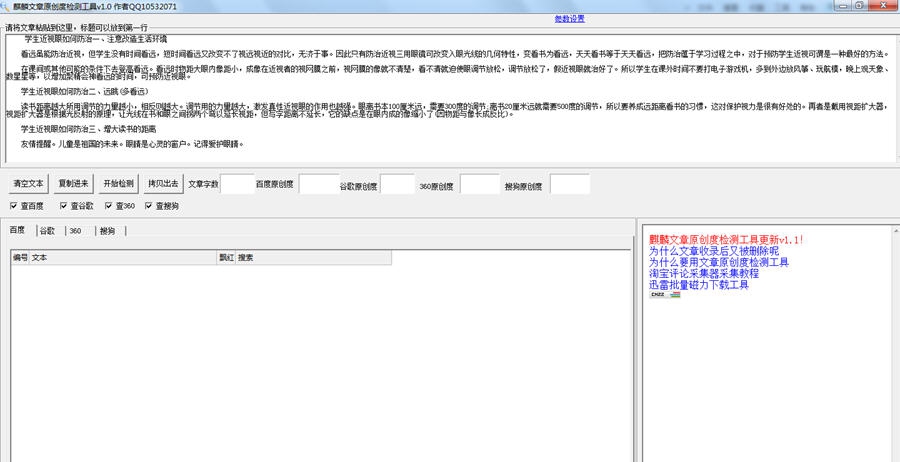
Task: Click the line 友情提醒。儿童是祖国的未来
Action: [133, 145]
